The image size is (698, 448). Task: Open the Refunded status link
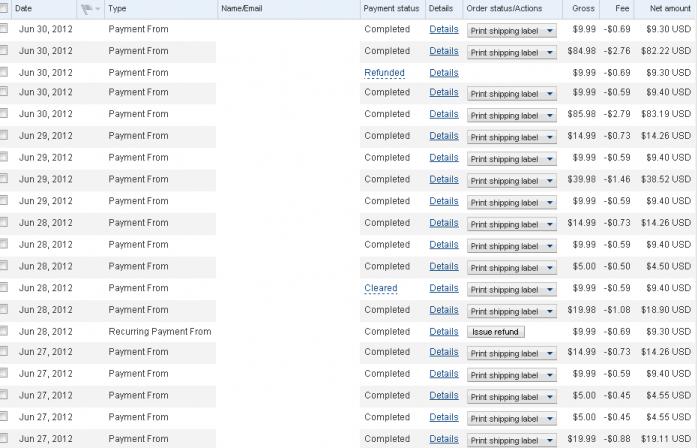(x=384, y=73)
